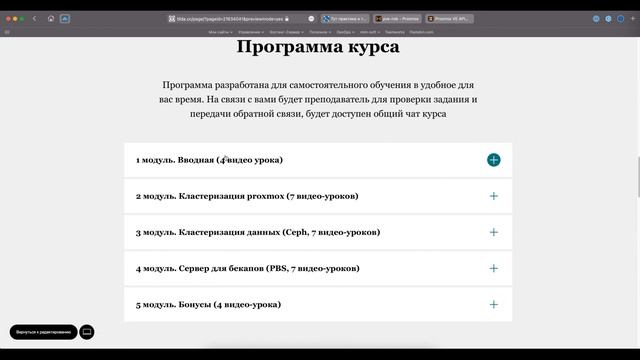Click the 'Программа курса' heading
The height and width of the screenshot is (360, 640).
tap(318, 47)
